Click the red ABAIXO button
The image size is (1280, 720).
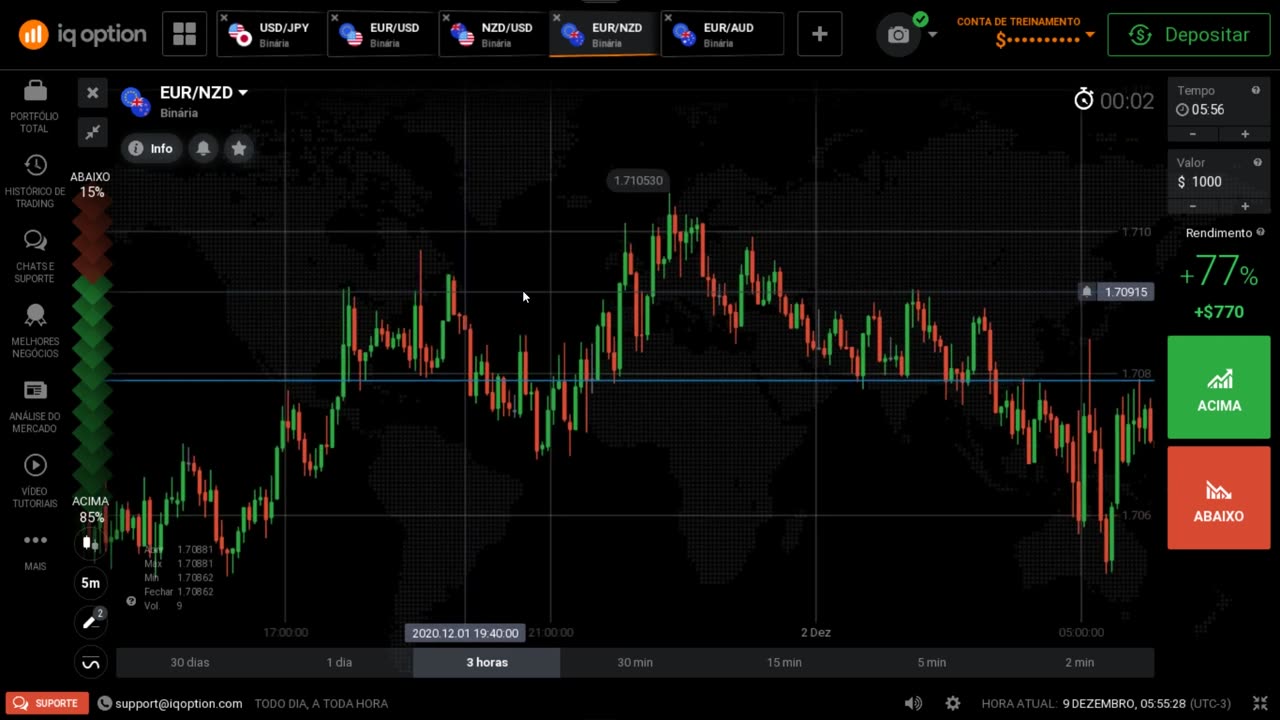(x=1219, y=498)
